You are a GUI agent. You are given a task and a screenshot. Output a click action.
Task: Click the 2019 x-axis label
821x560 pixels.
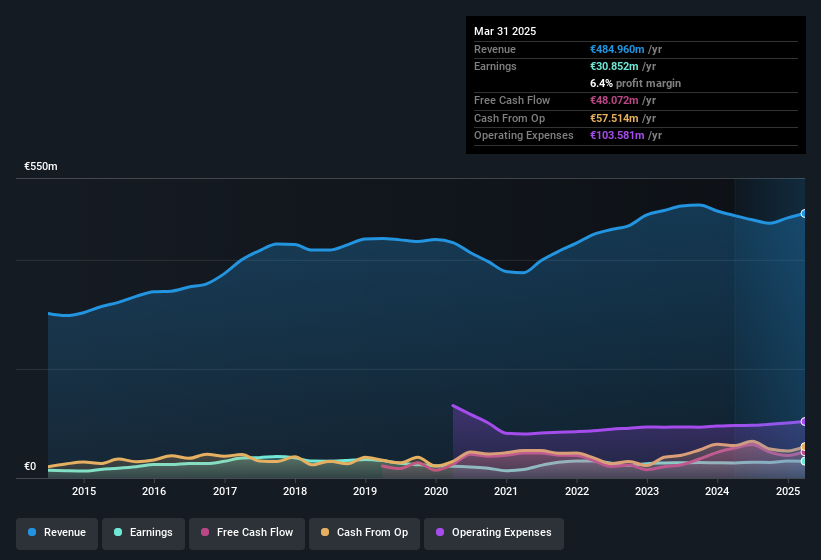click(x=365, y=491)
